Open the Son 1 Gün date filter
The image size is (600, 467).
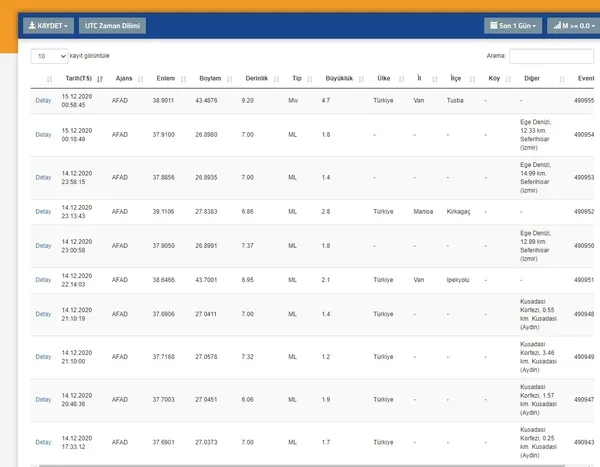513,26
